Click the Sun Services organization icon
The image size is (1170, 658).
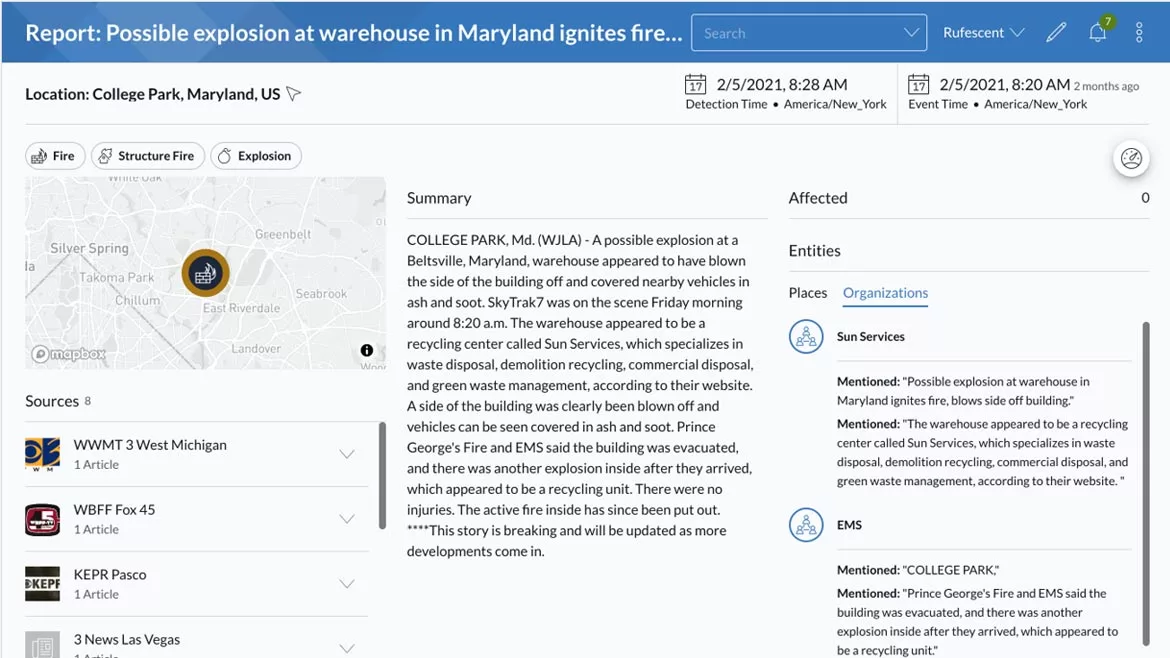[806, 337]
